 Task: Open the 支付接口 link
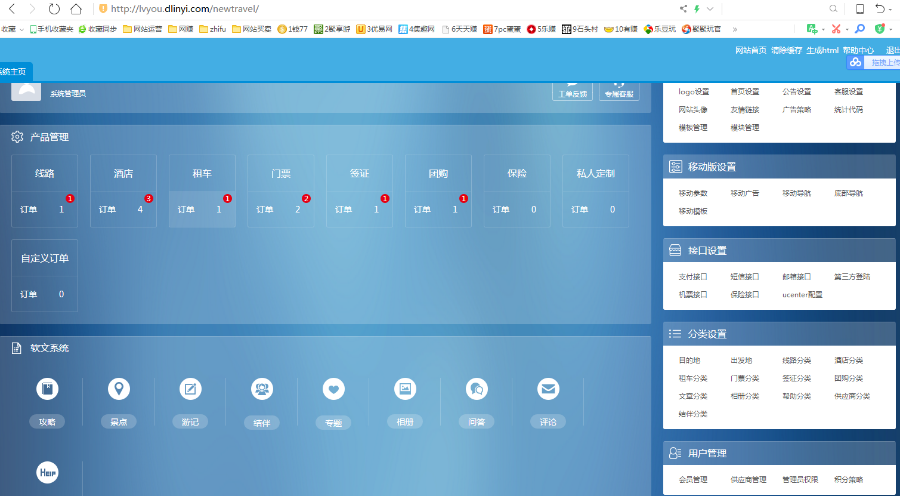point(693,277)
